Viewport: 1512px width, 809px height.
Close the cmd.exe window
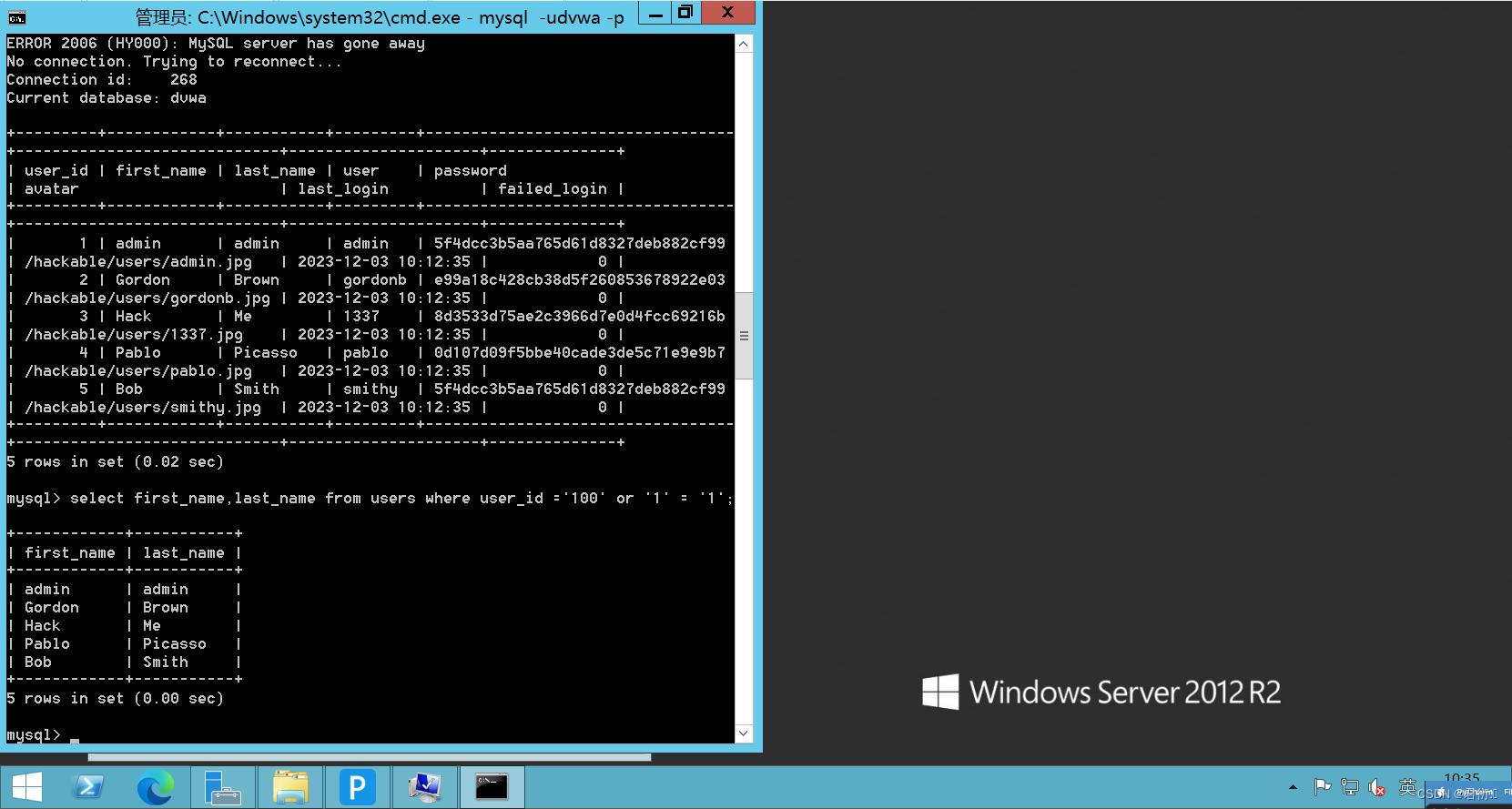tap(727, 13)
